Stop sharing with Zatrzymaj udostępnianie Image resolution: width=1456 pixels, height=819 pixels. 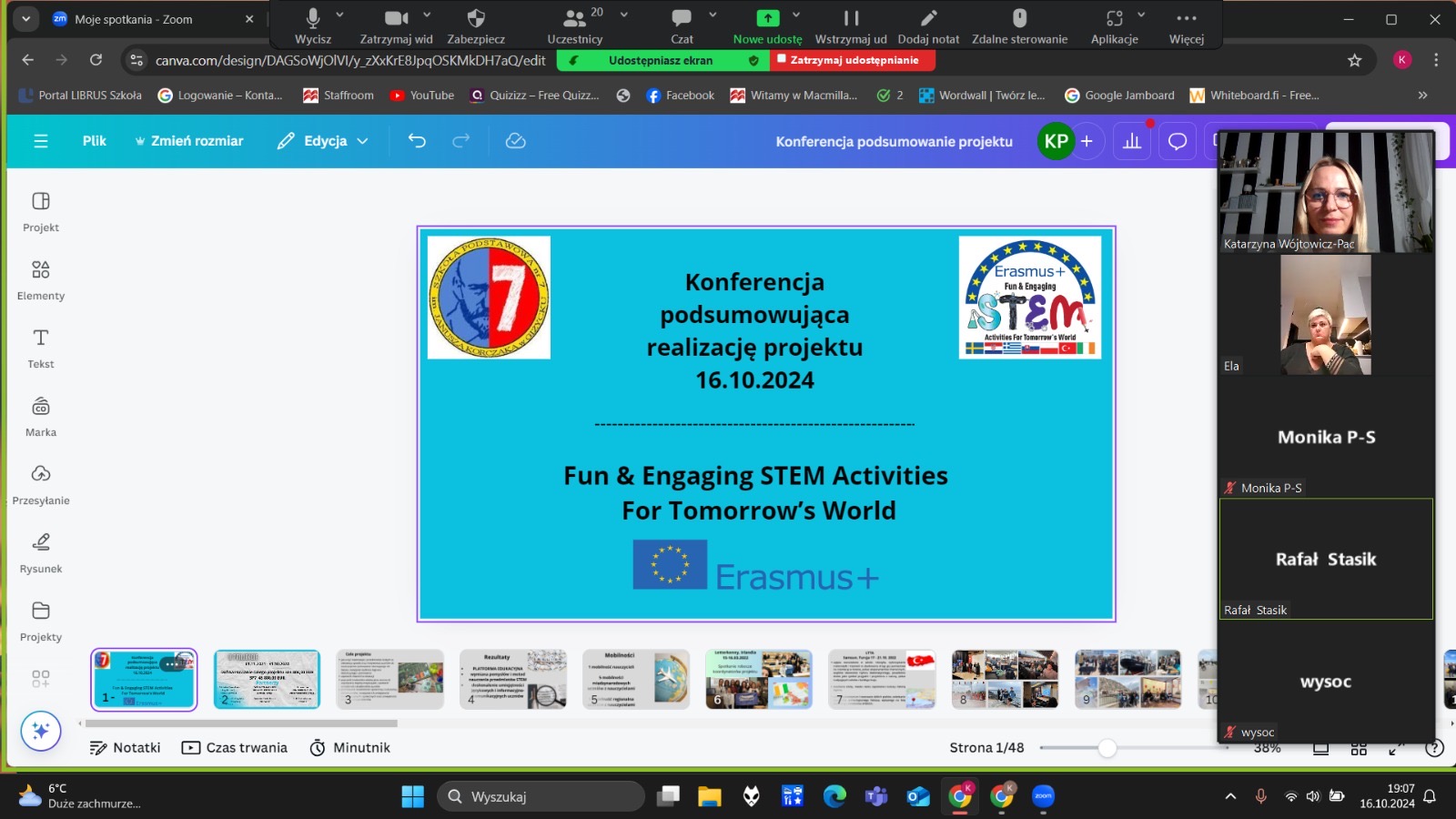(x=854, y=60)
